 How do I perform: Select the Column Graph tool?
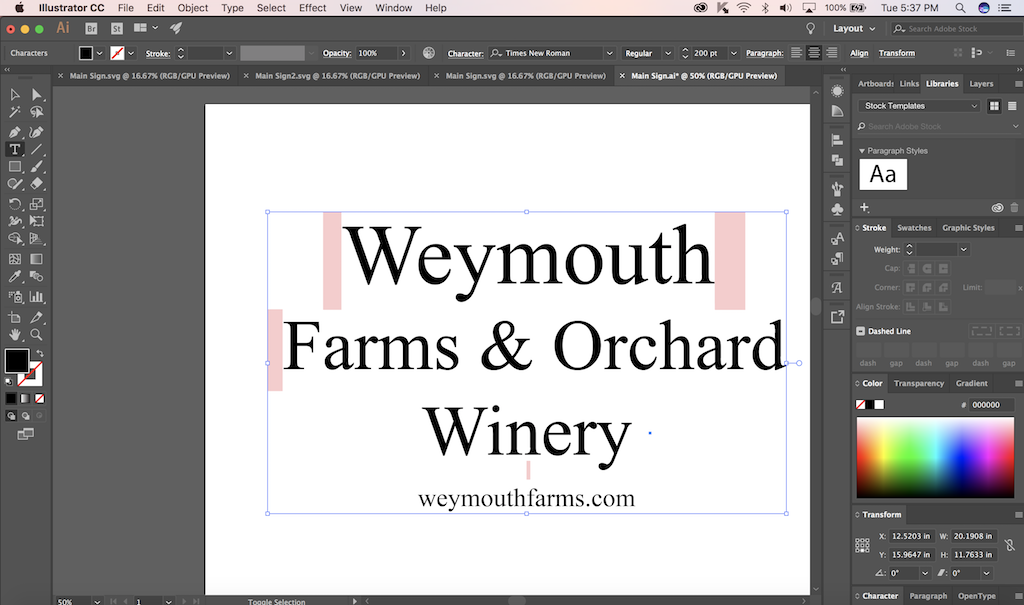(x=37, y=297)
